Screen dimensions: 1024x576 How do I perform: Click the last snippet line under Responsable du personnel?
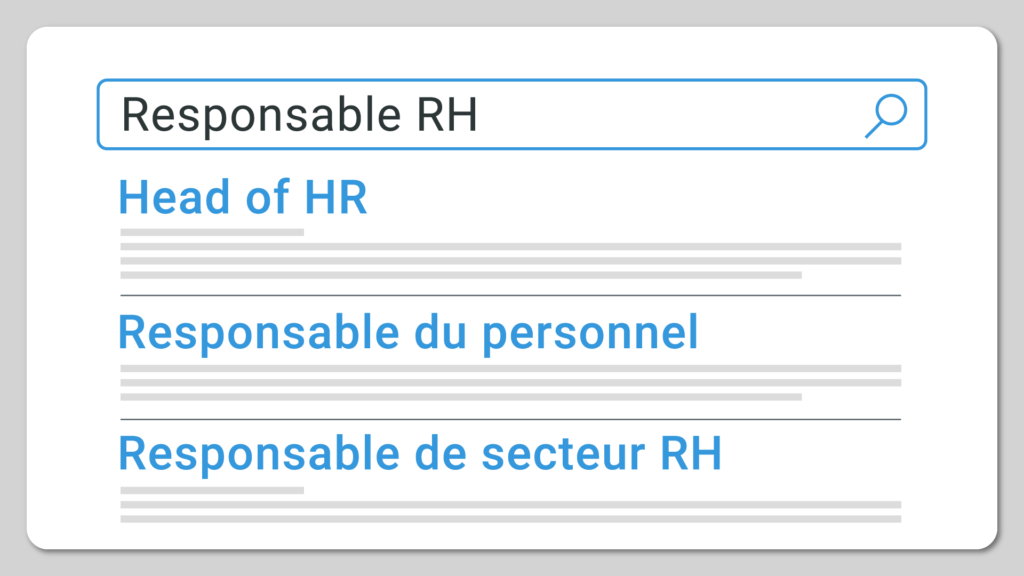461,397
